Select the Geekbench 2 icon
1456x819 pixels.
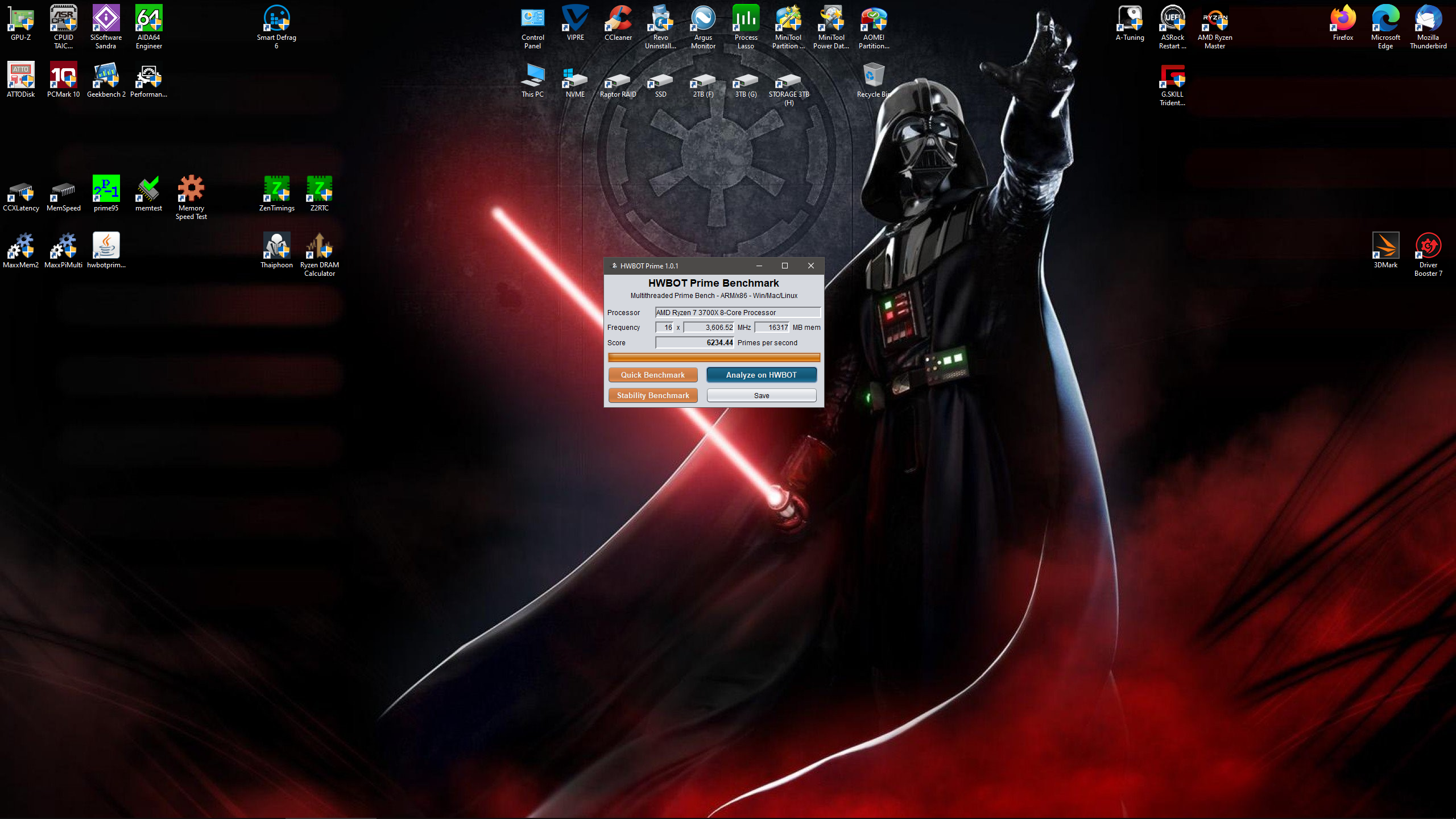[106, 80]
